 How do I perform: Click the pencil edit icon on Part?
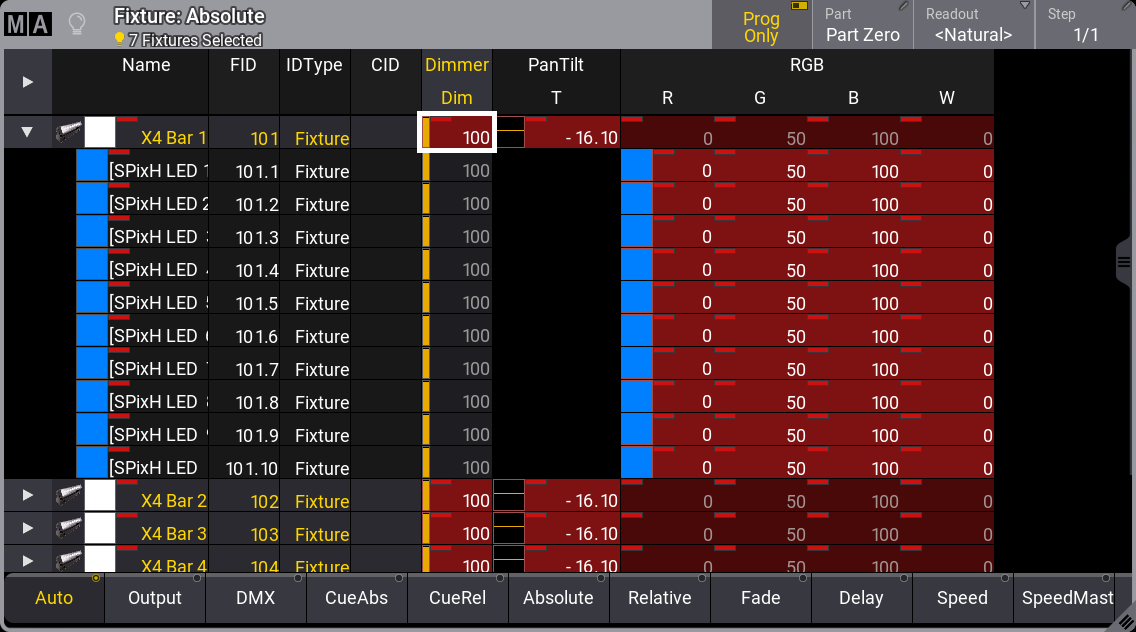click(x=904, y=7)
